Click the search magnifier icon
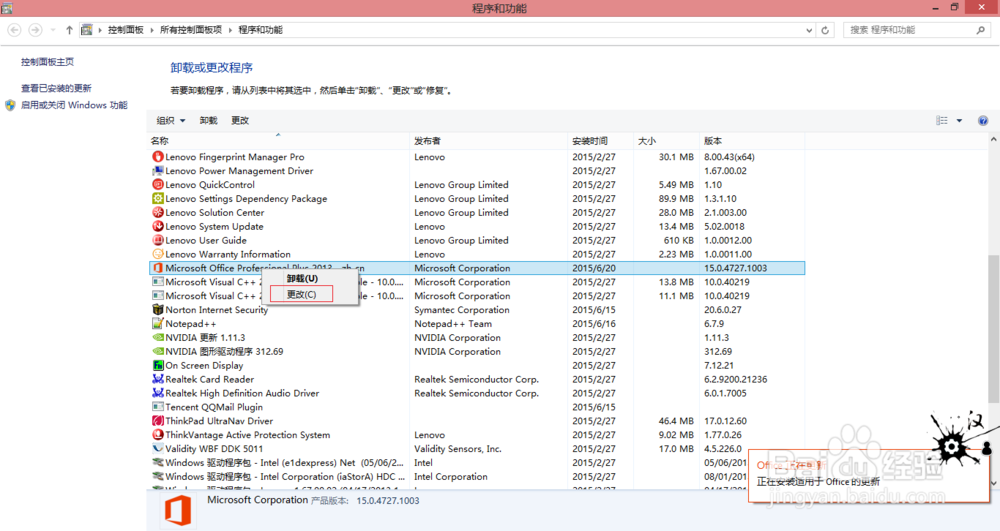Image resolution: width=1000 pixels, height=531 pixels. click(980, 30)
